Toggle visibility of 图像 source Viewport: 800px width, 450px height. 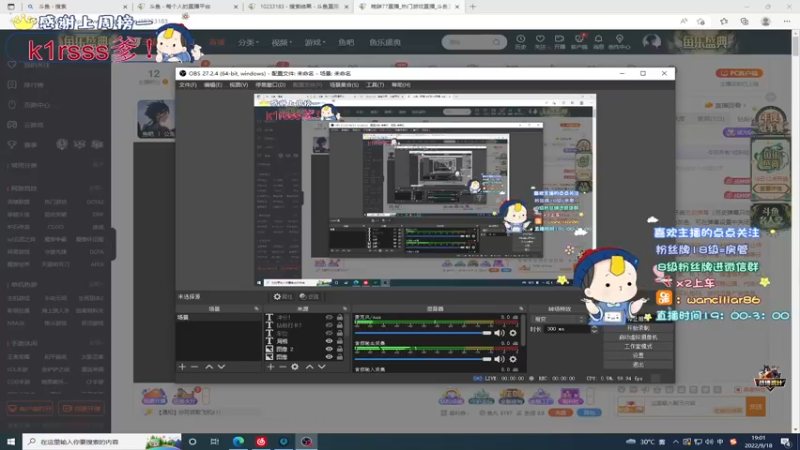click(329, 357)
